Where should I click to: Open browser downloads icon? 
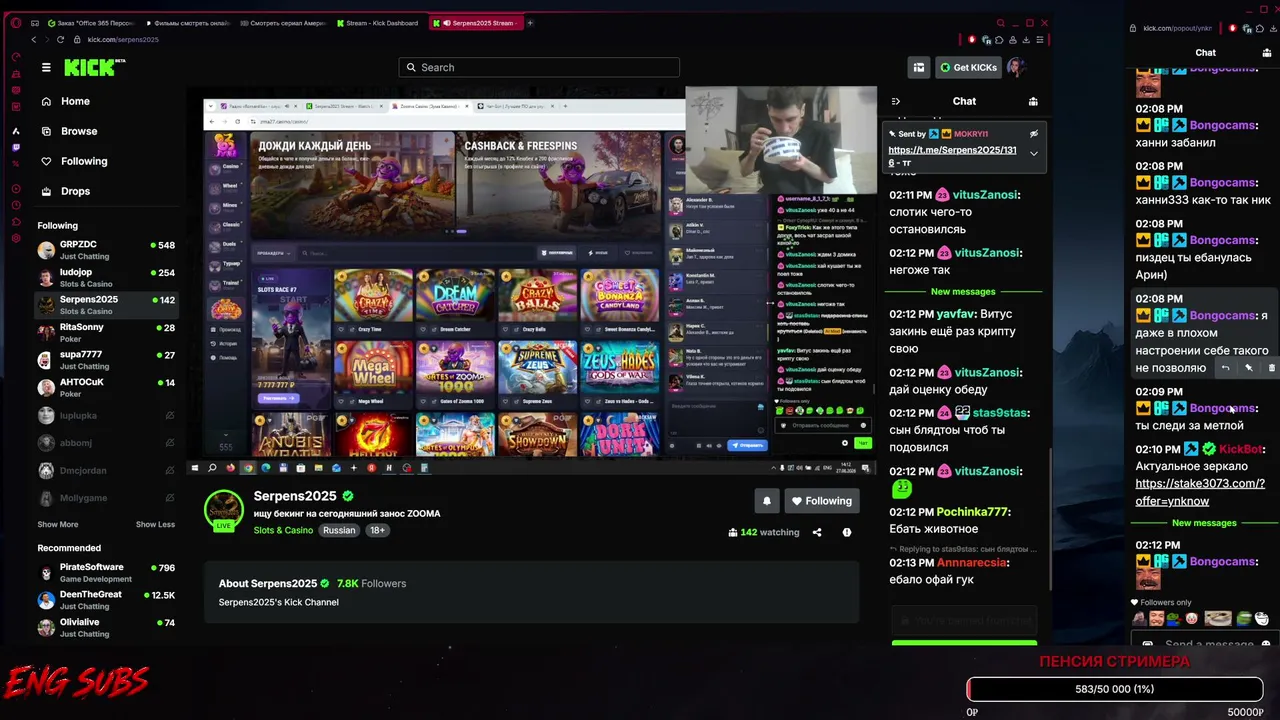[1026, 40]
